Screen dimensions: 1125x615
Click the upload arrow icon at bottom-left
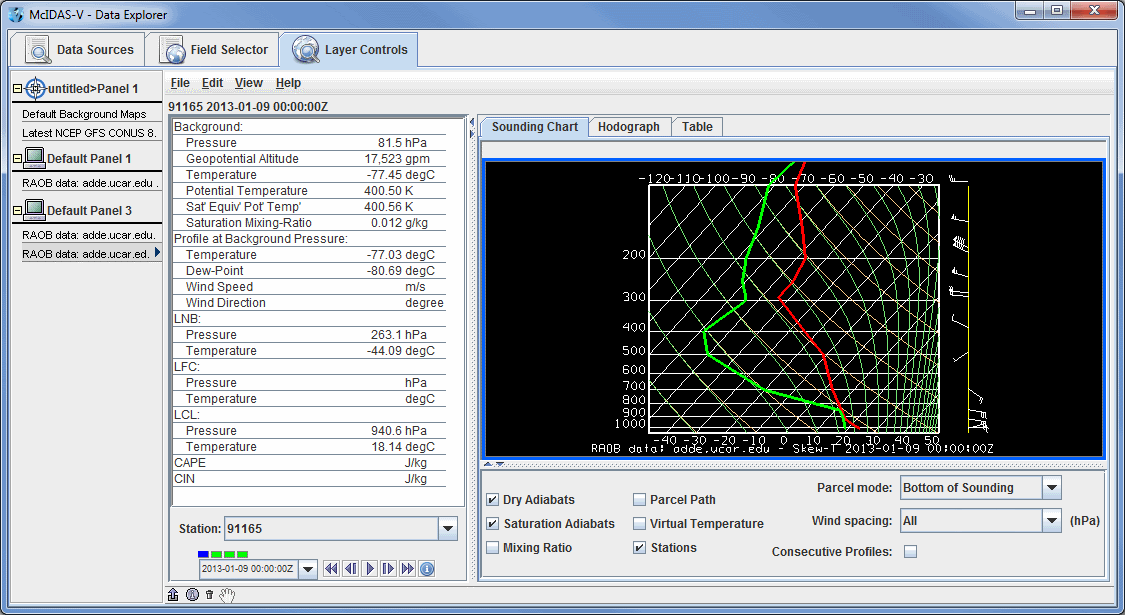(173, 595)
